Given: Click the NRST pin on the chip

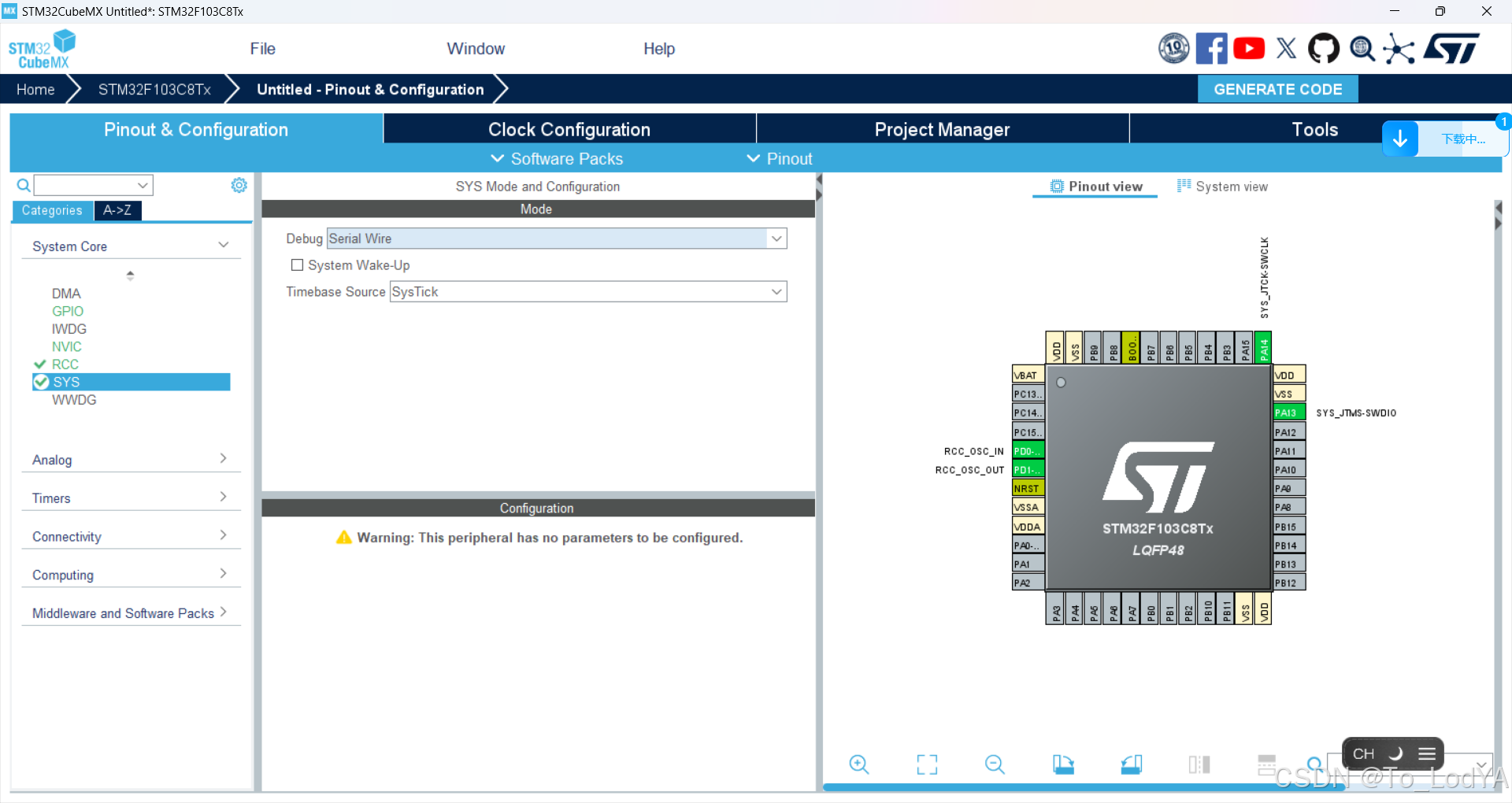Looking at the screenshot, I should [x=1028, y=488].
